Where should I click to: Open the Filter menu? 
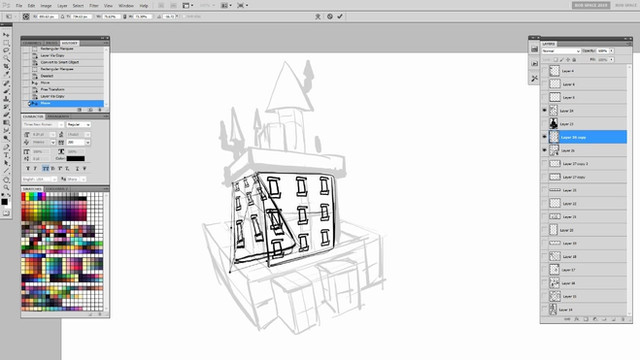click(x=94, y=6)
